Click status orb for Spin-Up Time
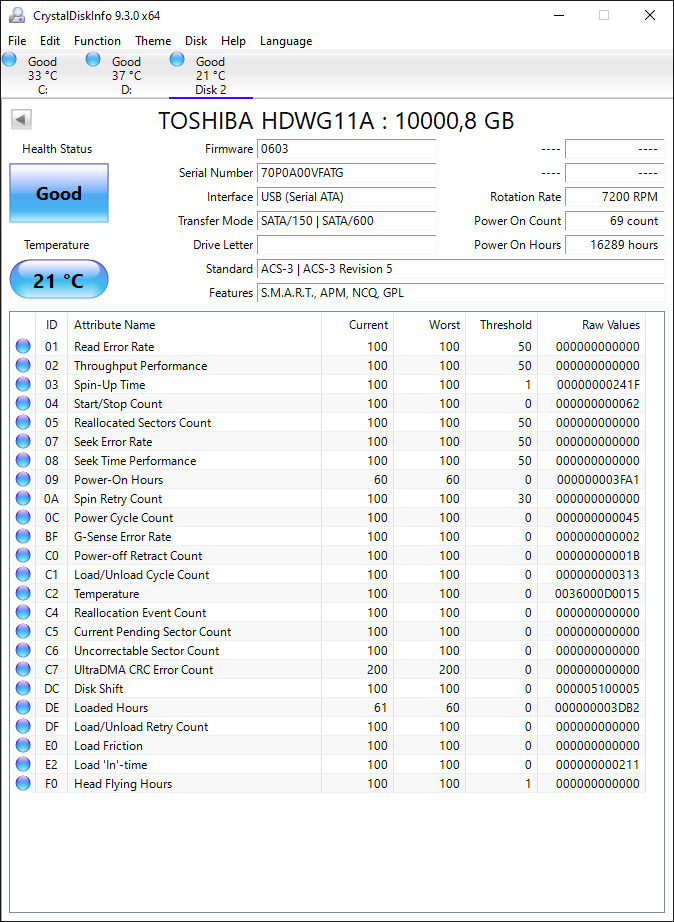Image resolution: width=674 pixels, height=922 pixels. (23, 385)
